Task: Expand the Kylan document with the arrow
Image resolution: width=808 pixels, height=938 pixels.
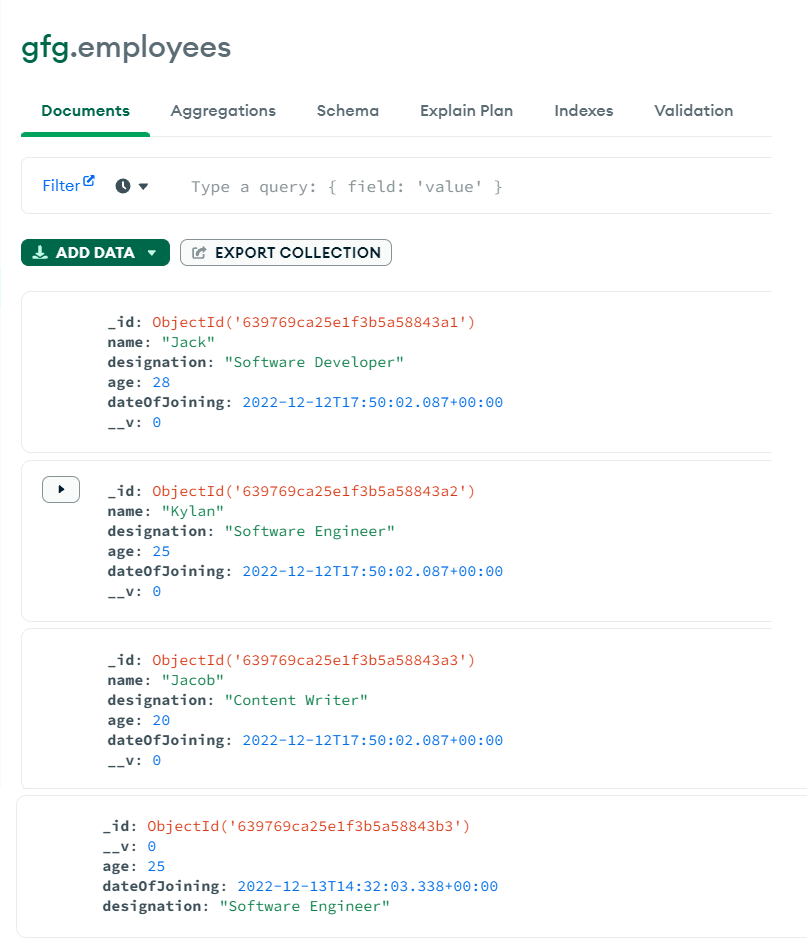Action: tap(61, 490)
